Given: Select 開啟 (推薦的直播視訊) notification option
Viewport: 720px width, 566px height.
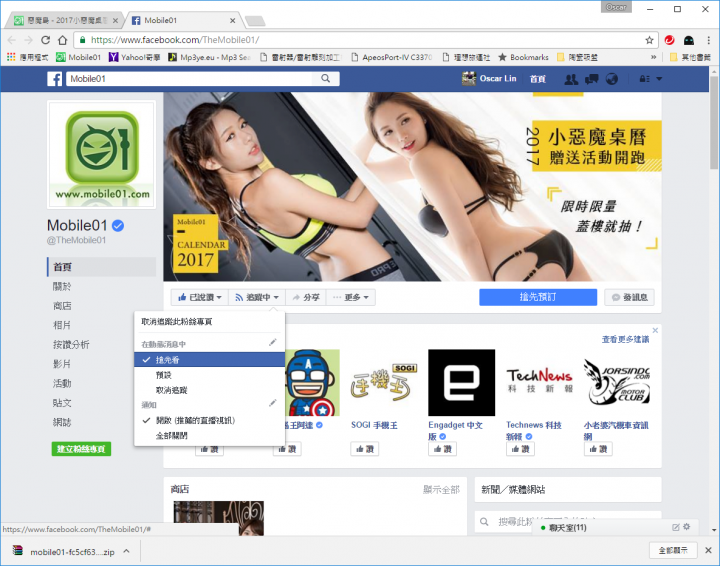Looking at the screenshot, I should pyautogui.click(x=209, y=420).
